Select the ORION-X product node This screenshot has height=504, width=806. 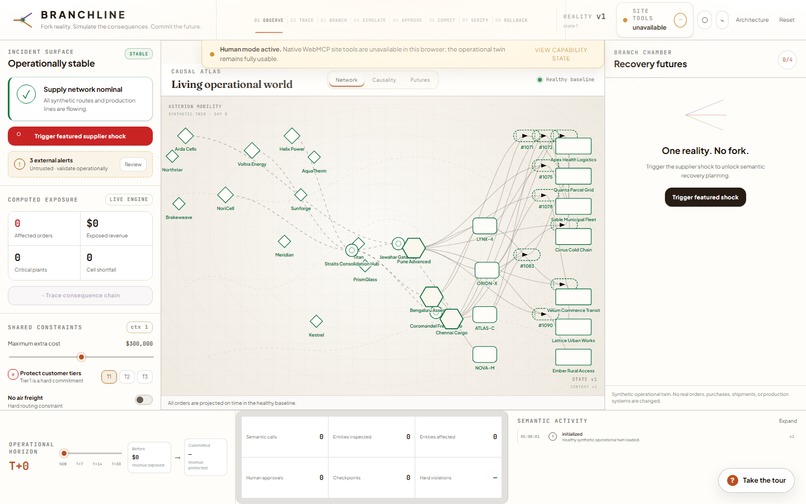[x=487, y=271]
